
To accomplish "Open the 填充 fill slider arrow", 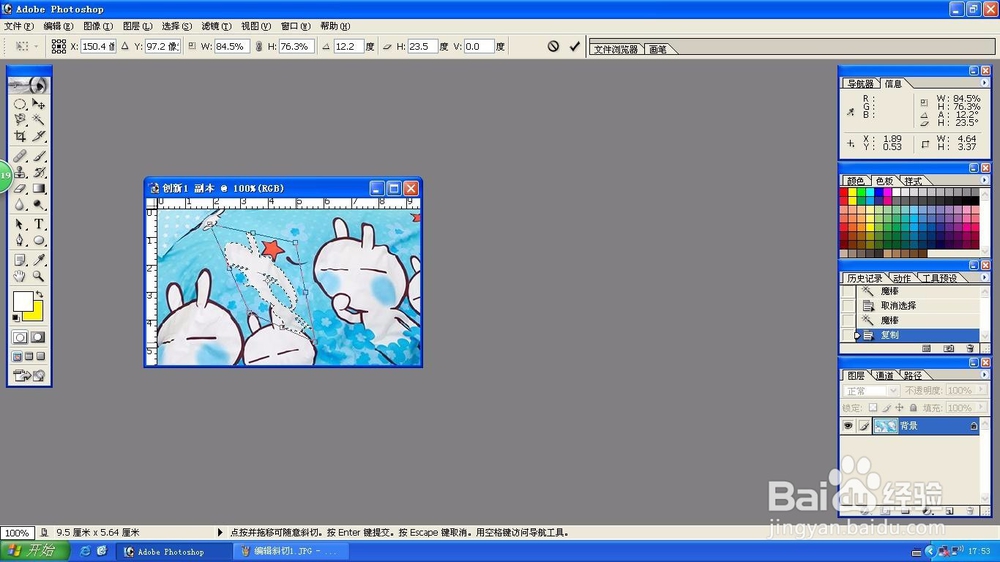I will (x=982, y=407).
